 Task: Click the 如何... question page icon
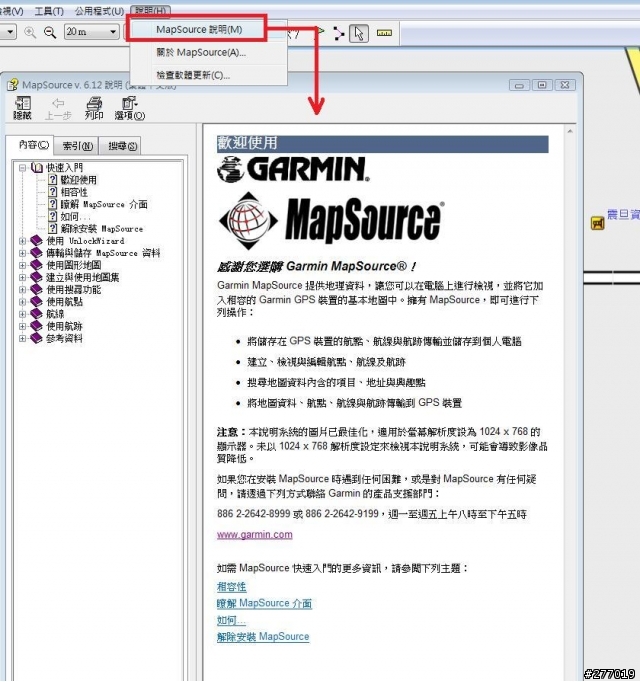[53, 216]
